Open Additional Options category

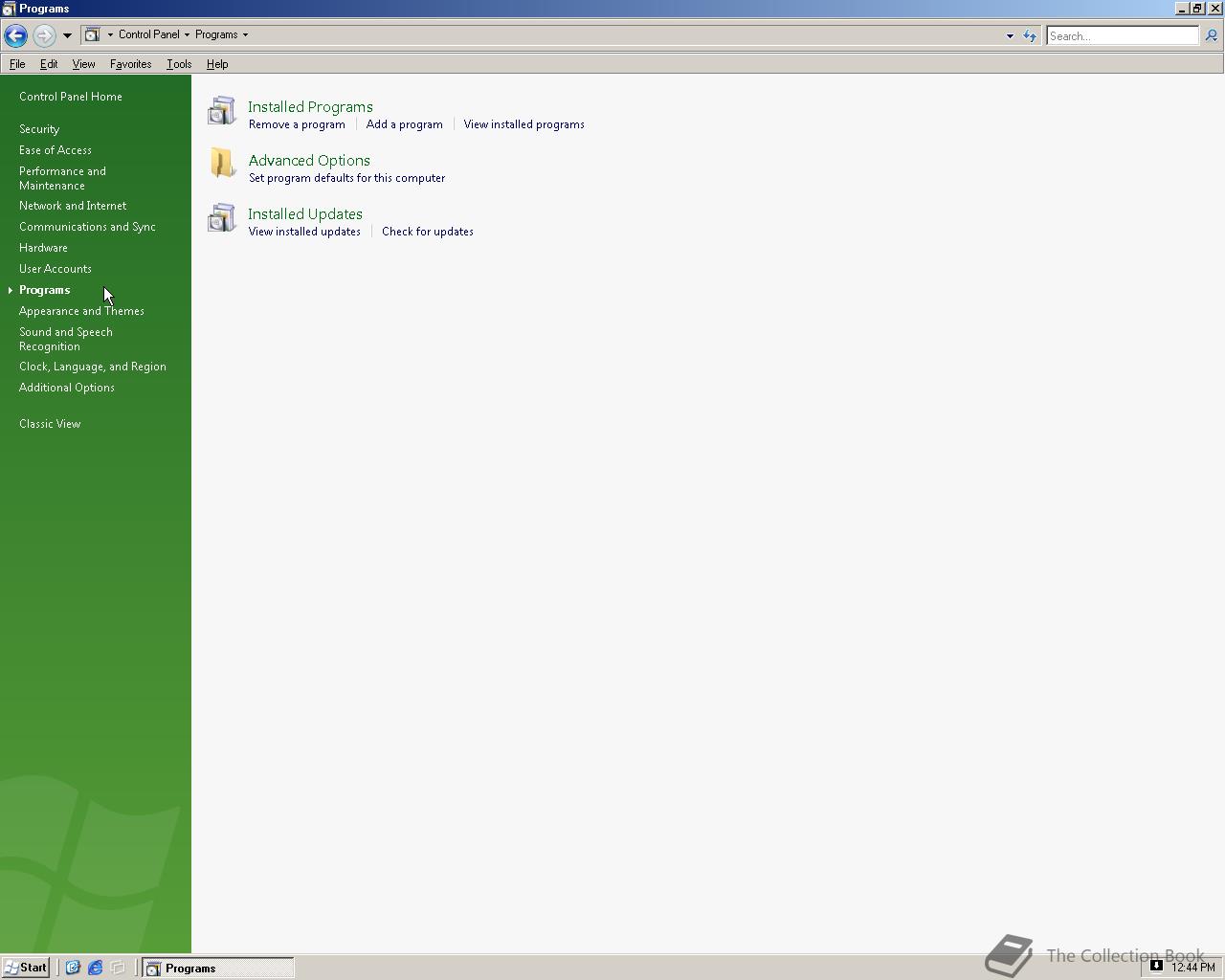pyautogui.click(x=67, y=388)
